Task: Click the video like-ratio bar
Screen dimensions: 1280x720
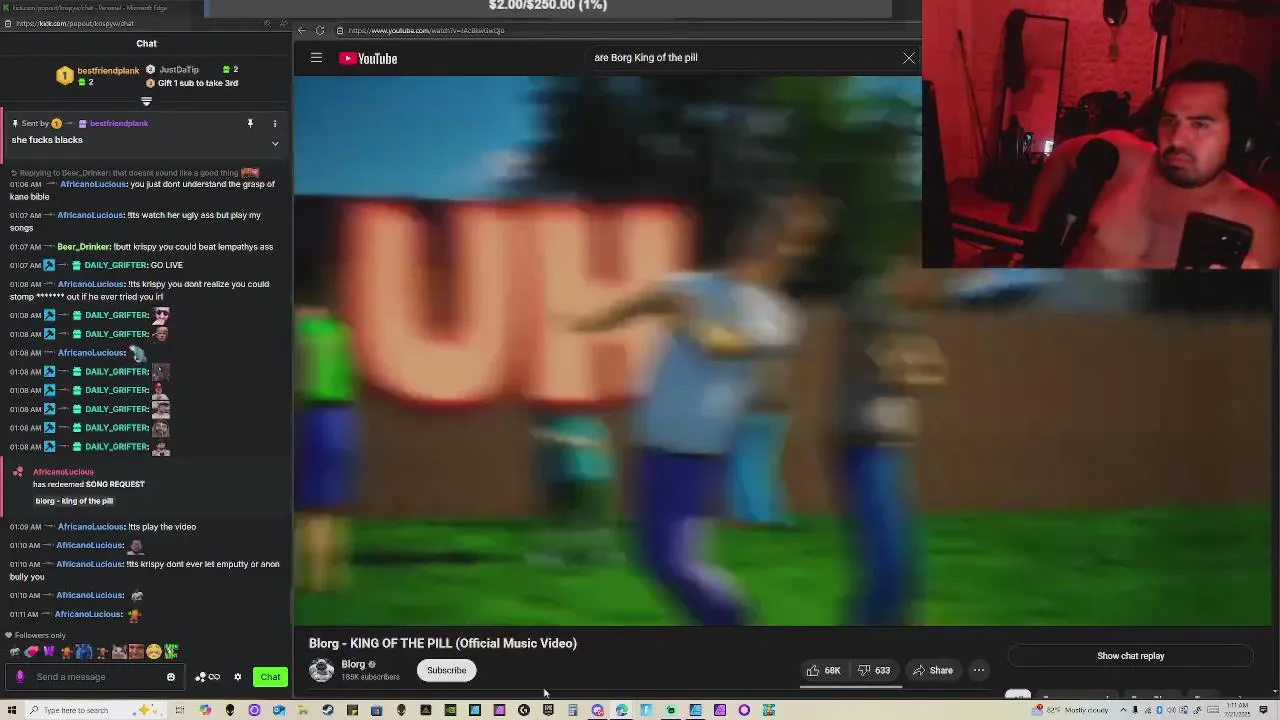Action: point(851,687)
